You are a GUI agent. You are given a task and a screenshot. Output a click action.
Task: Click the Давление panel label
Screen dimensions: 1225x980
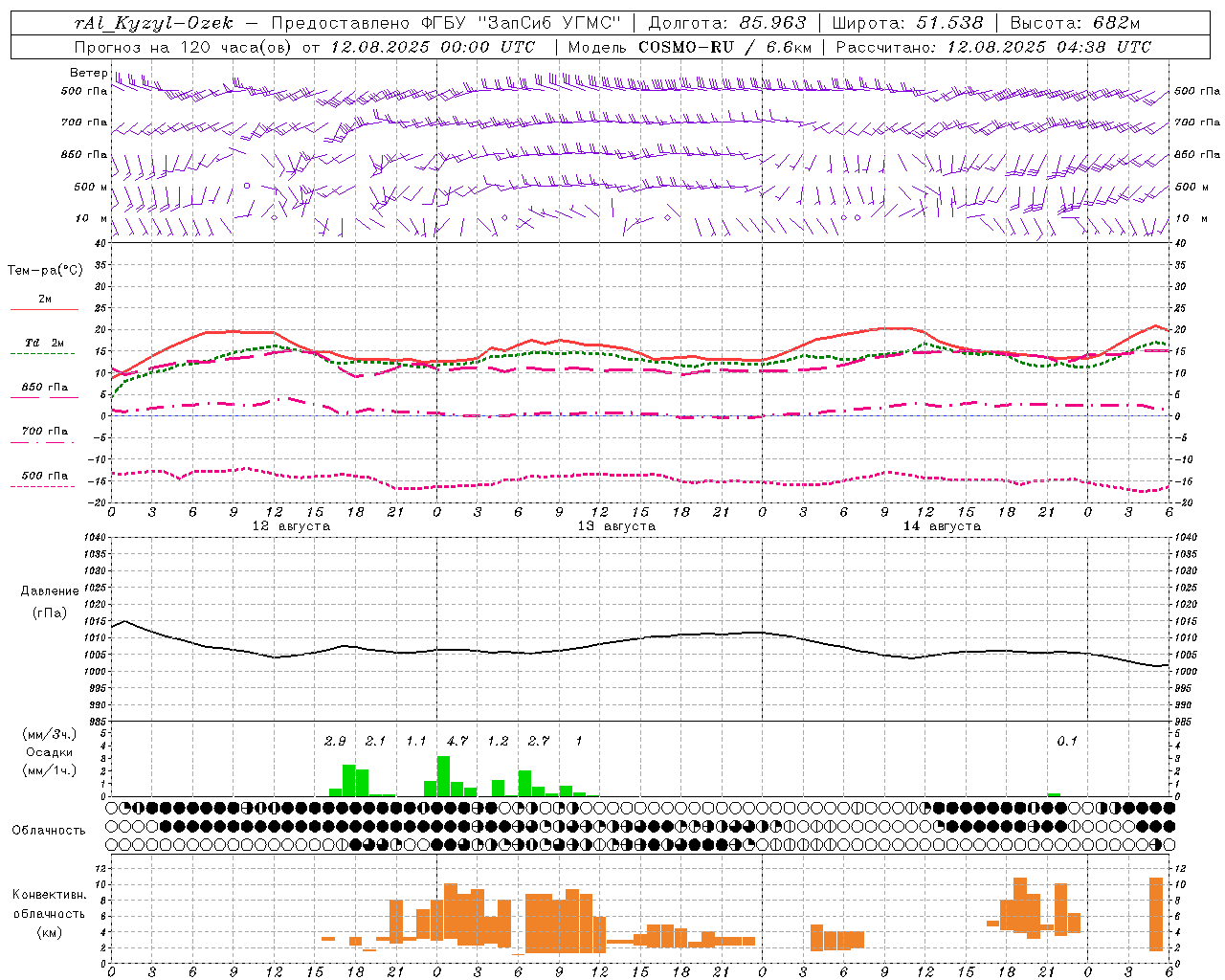[50, 591]
